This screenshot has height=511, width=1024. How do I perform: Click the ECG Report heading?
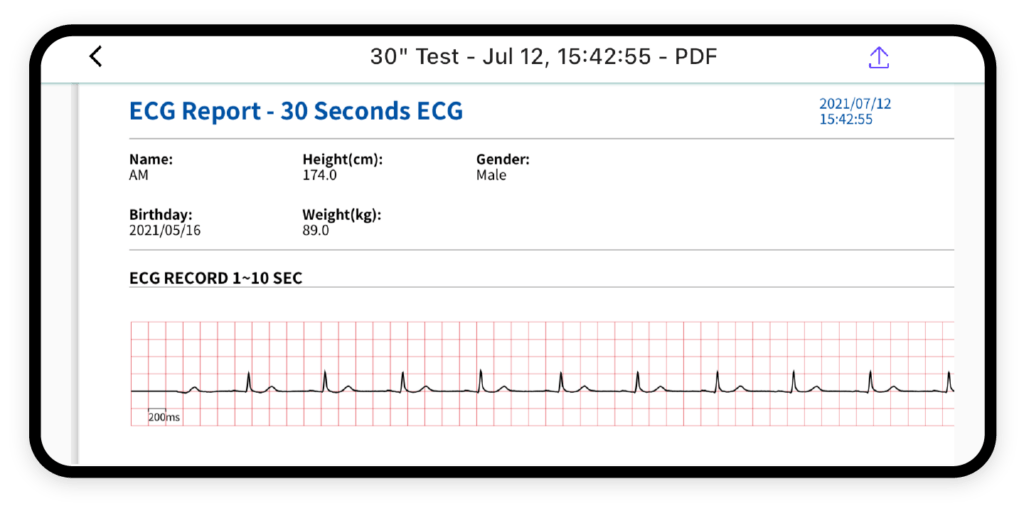[x=296, y=111]
